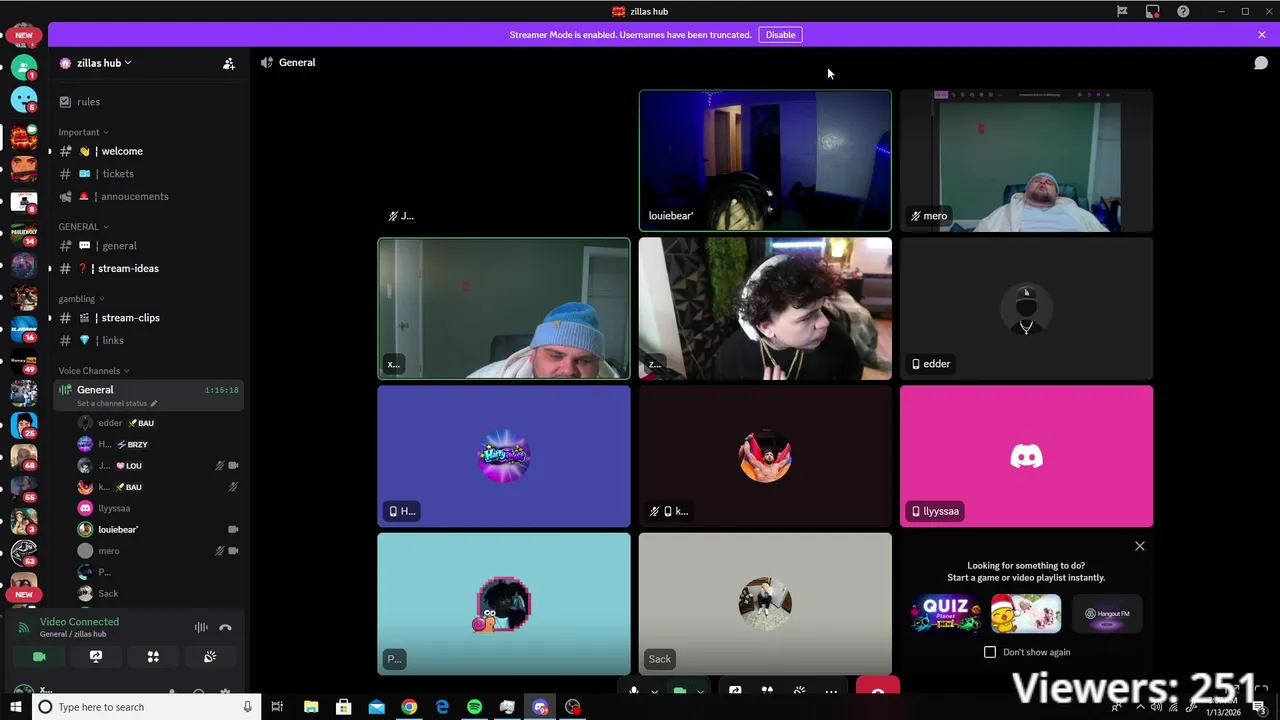The width and height of the screenshot is (1280, 720).
Task: Toggle the green camera in bottom call controls
Action: click(x=680, y=690)
